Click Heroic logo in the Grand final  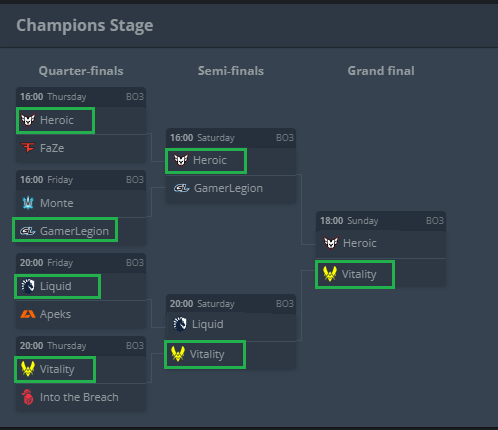[x=331, y=243]
